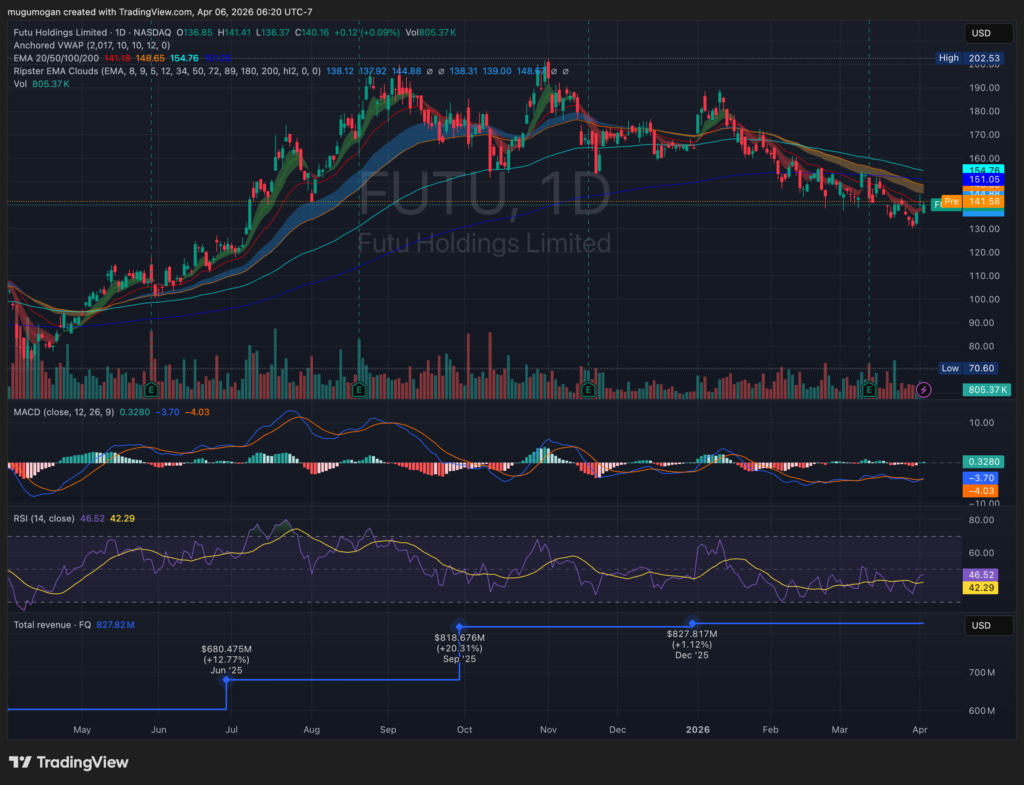The image size is (1024, 785).
Task: Click the Sep '25 revenue data point dot
Action: point(460,625)
